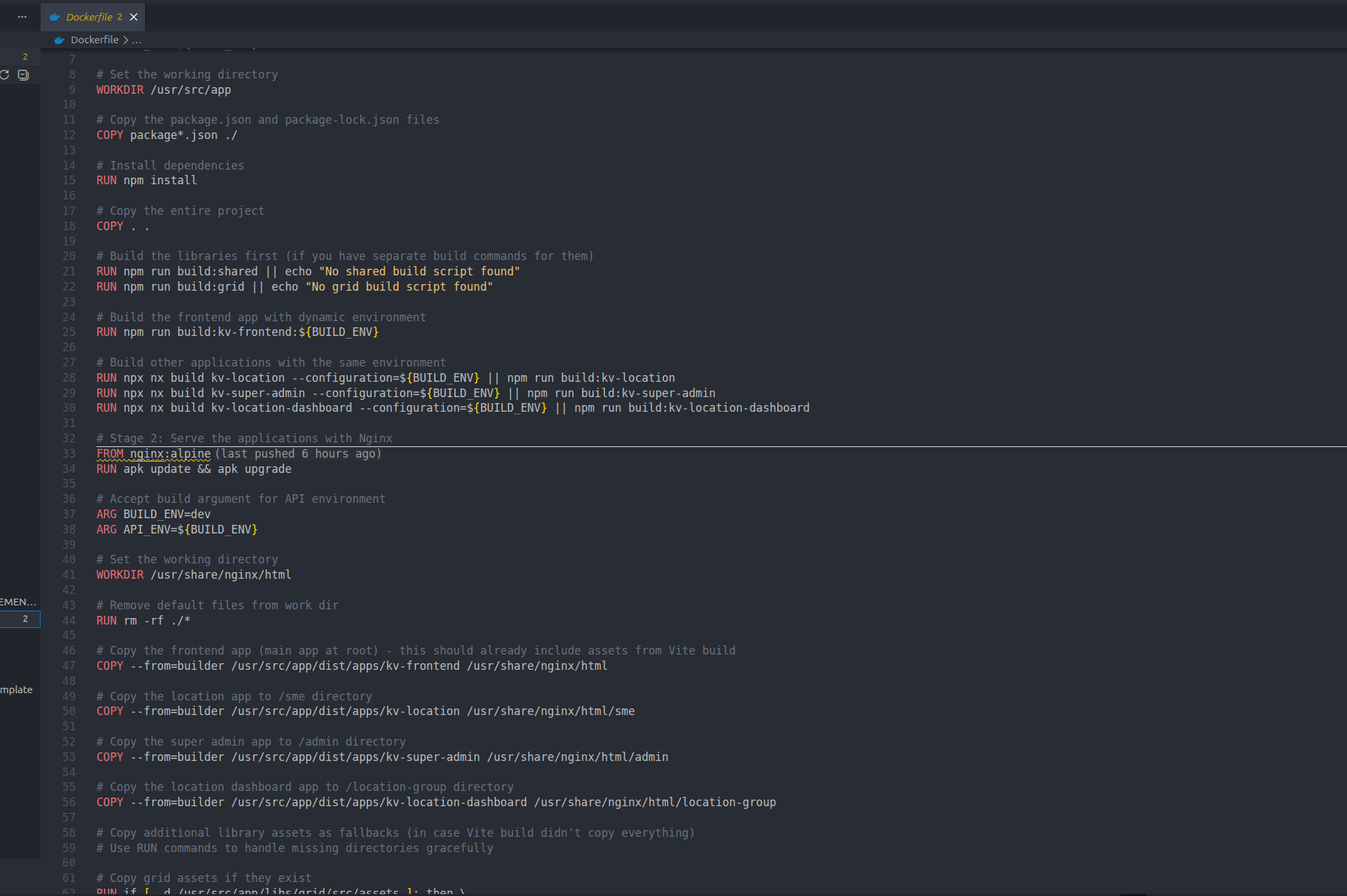
Task: Select the Dockerfile tab
Action: 89,17
